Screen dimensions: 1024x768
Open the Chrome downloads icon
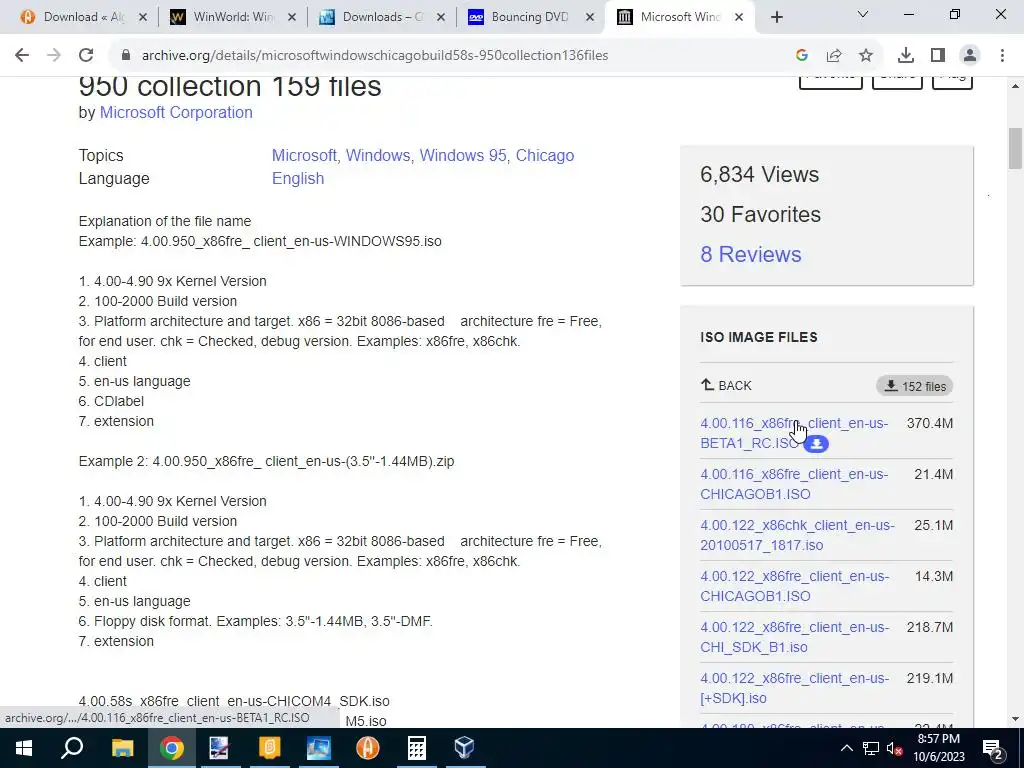pyautogui.click(x=906, y=56)
